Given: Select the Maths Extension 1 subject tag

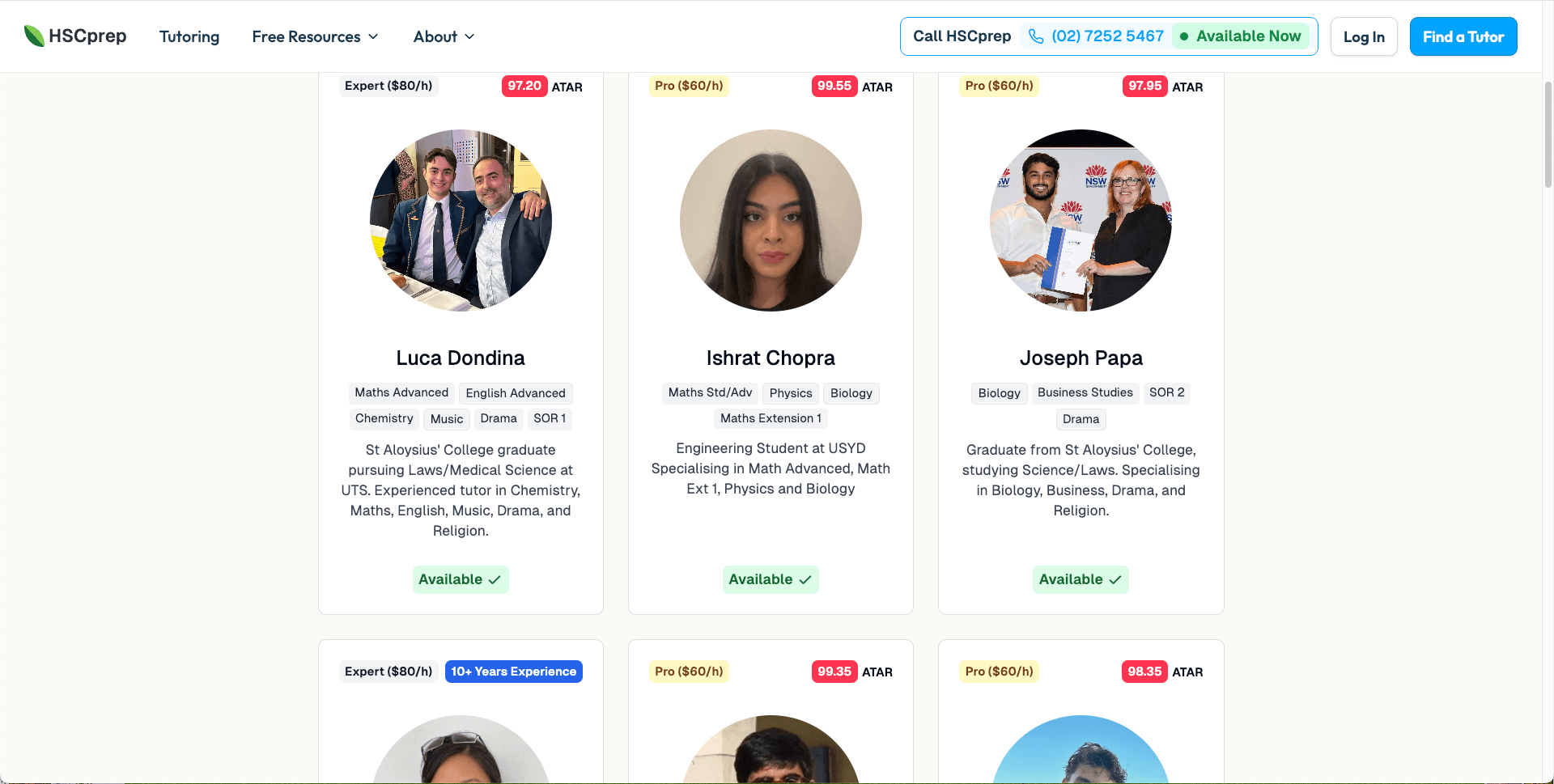Looking at the screenshot, I should 771,418.
